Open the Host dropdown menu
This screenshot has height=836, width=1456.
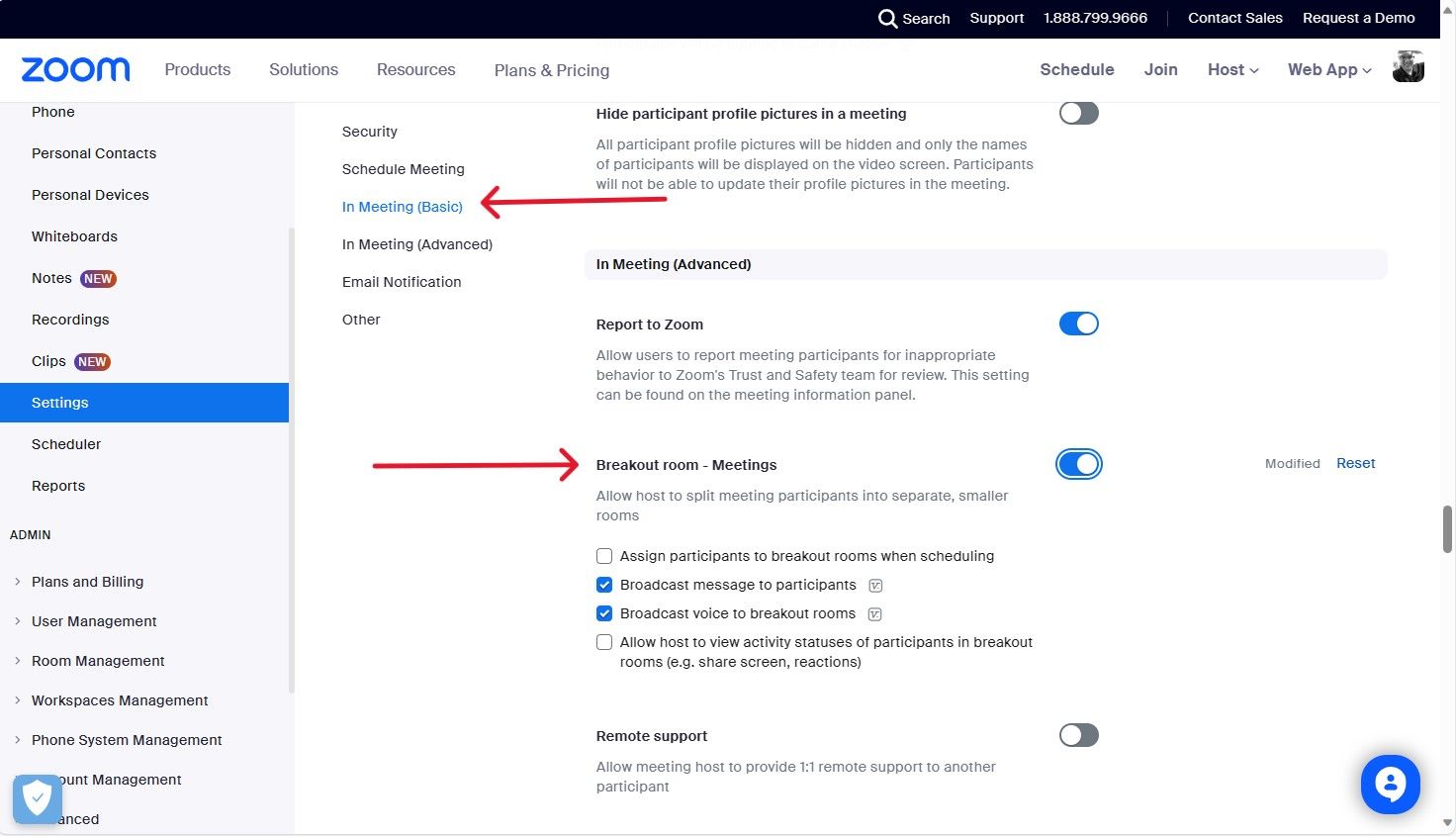tap(1232, 69)
